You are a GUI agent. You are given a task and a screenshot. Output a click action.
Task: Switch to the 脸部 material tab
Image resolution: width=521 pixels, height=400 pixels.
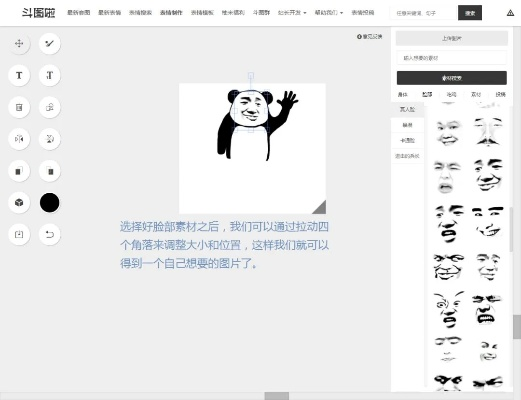coord(427,95)
